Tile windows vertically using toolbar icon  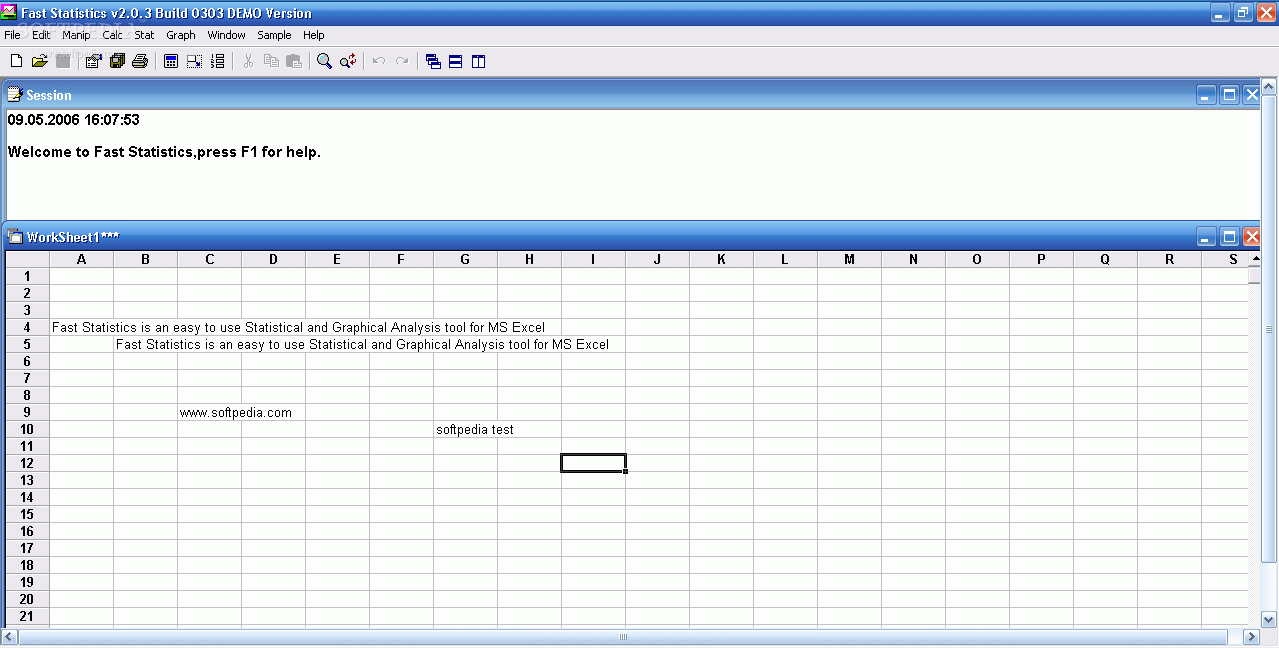pos(479,61)
